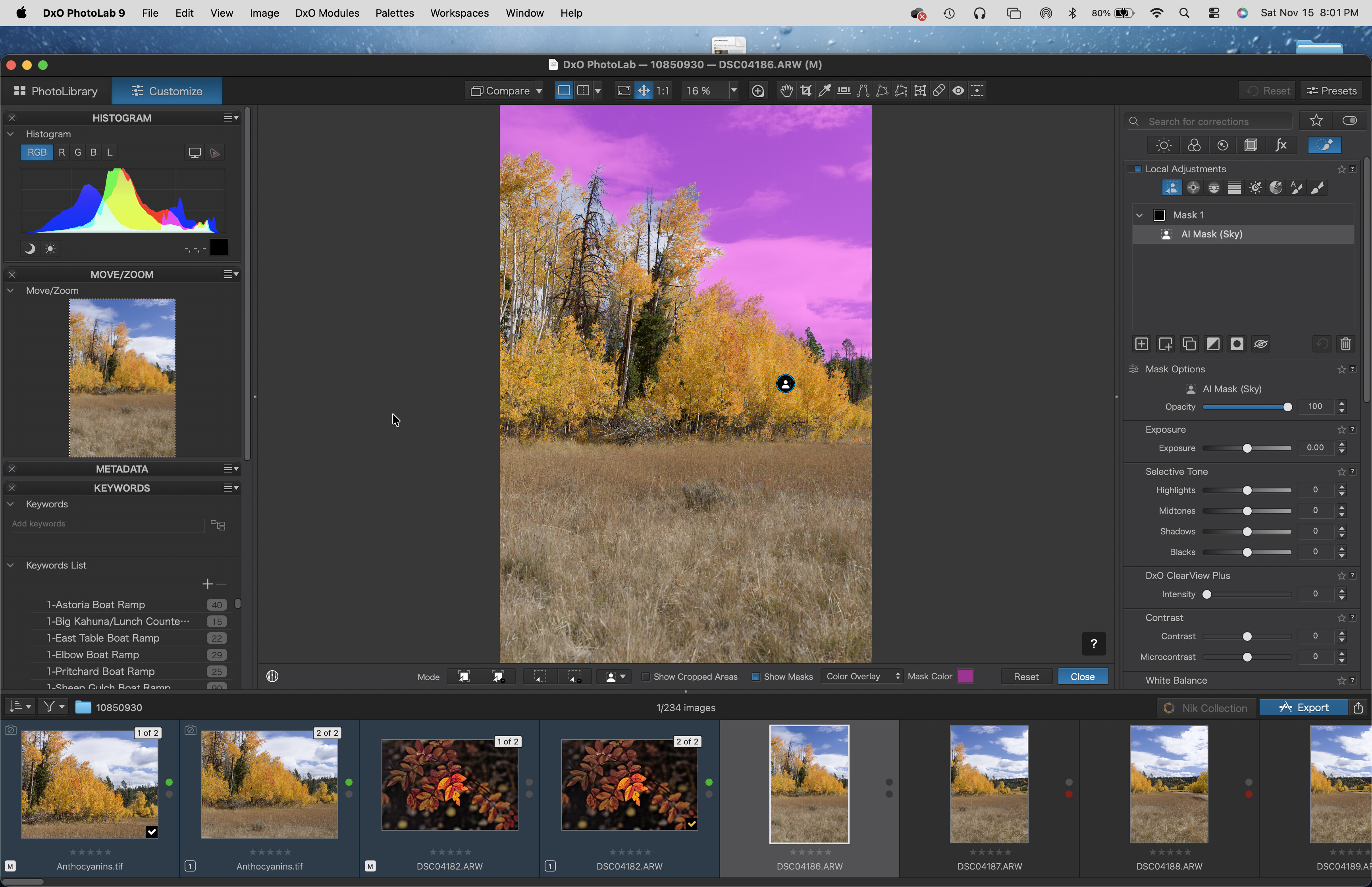Viewport: 1372px width, 887px height.
Task: Pick the White Balance eyedropper tool
Action: click(x=825, y=91)
